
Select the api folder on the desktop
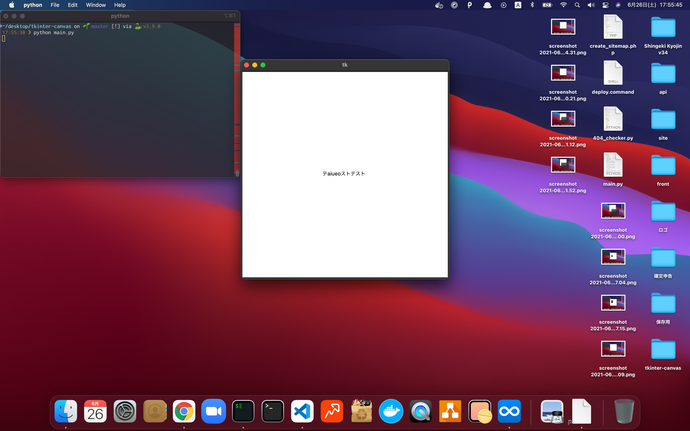[x=663, y=77]
